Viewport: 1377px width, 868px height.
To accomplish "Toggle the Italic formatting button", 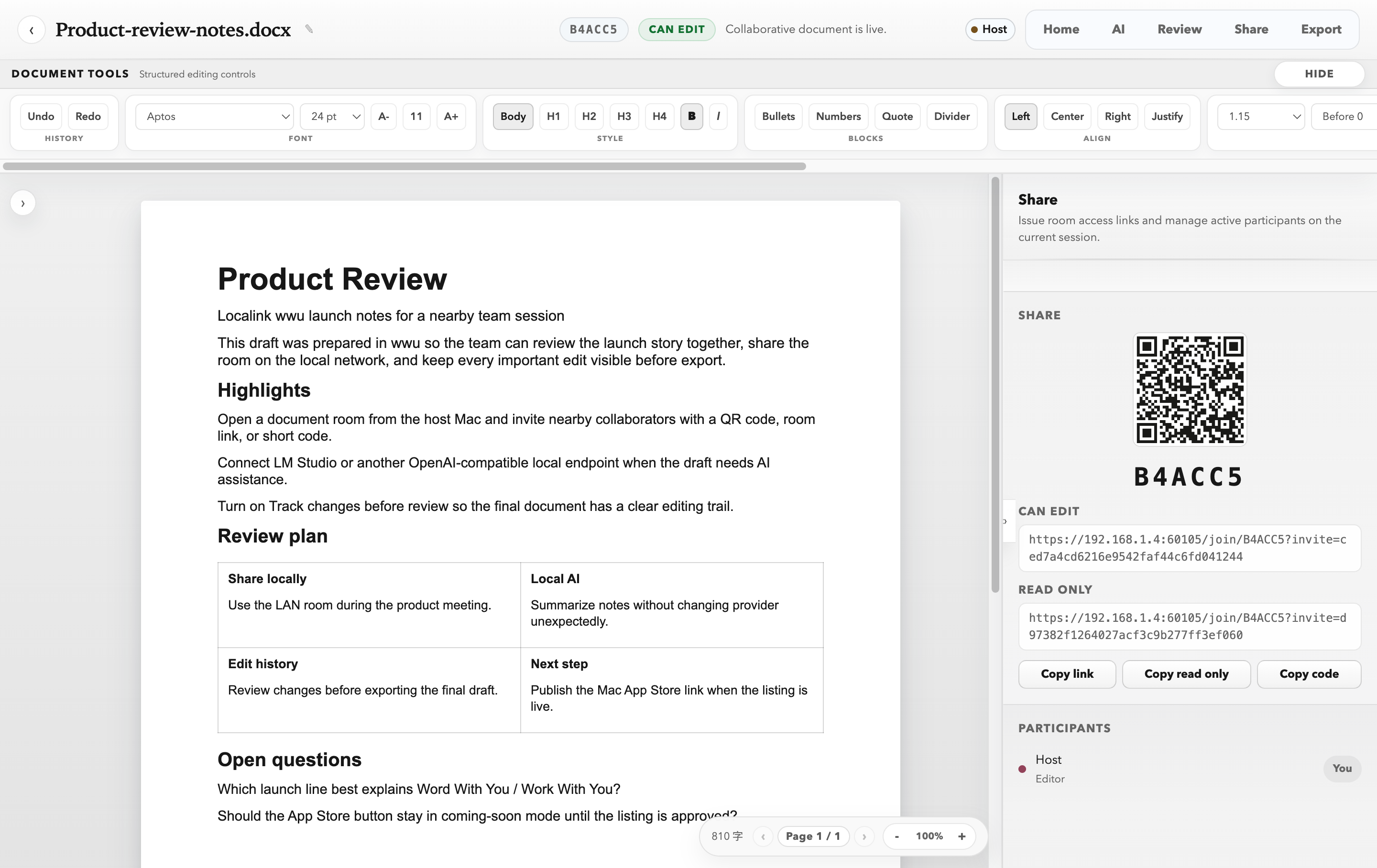I will pyautogui.click(x=718, y=116).
